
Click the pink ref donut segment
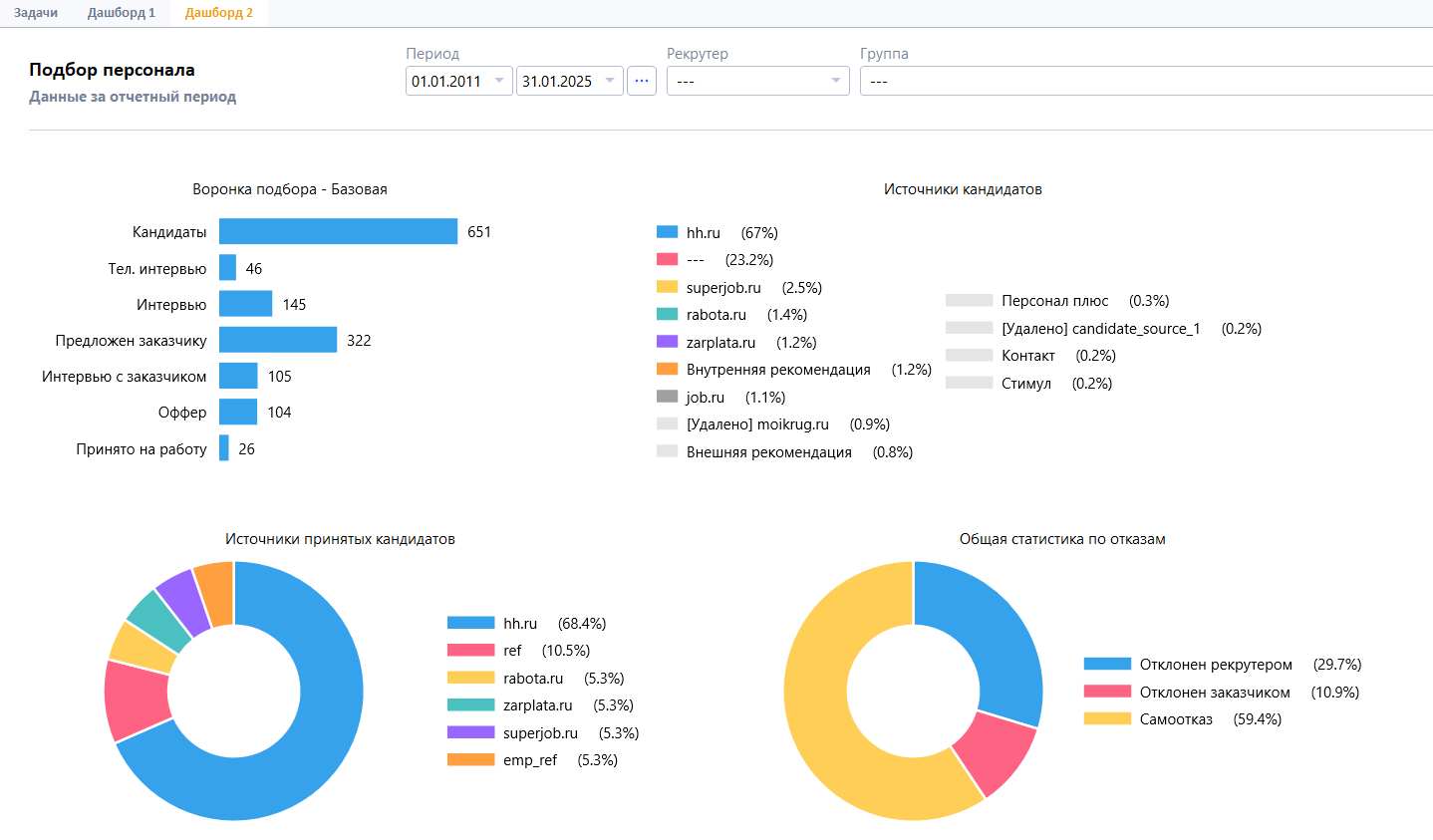[x=137, y=700]
